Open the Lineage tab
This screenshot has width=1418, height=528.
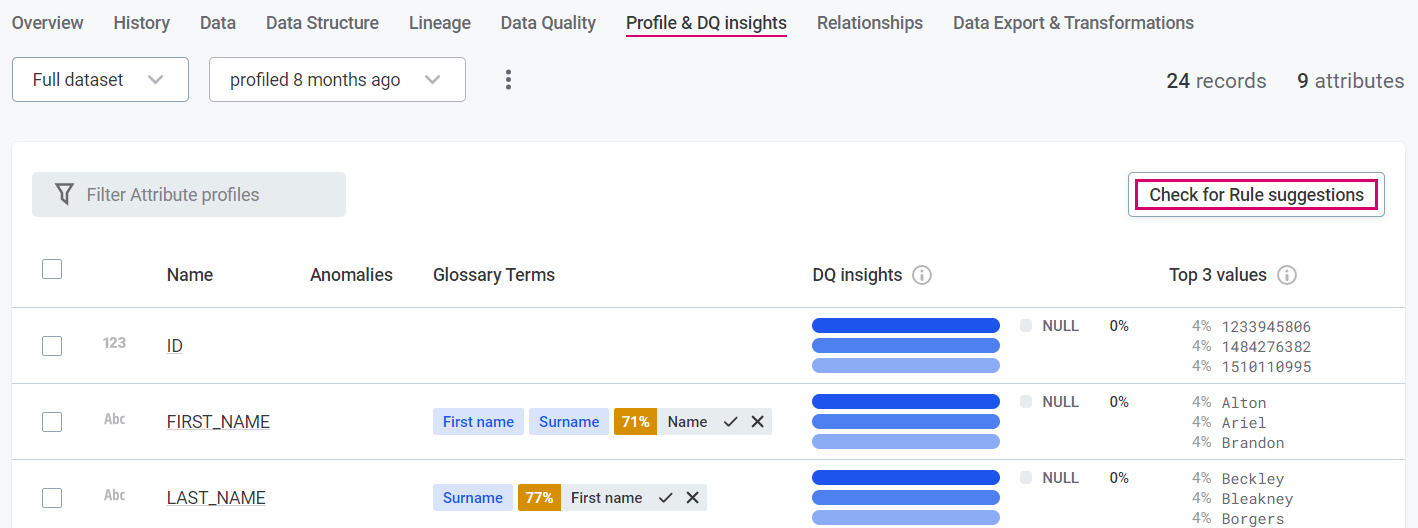tap(439, 22)
